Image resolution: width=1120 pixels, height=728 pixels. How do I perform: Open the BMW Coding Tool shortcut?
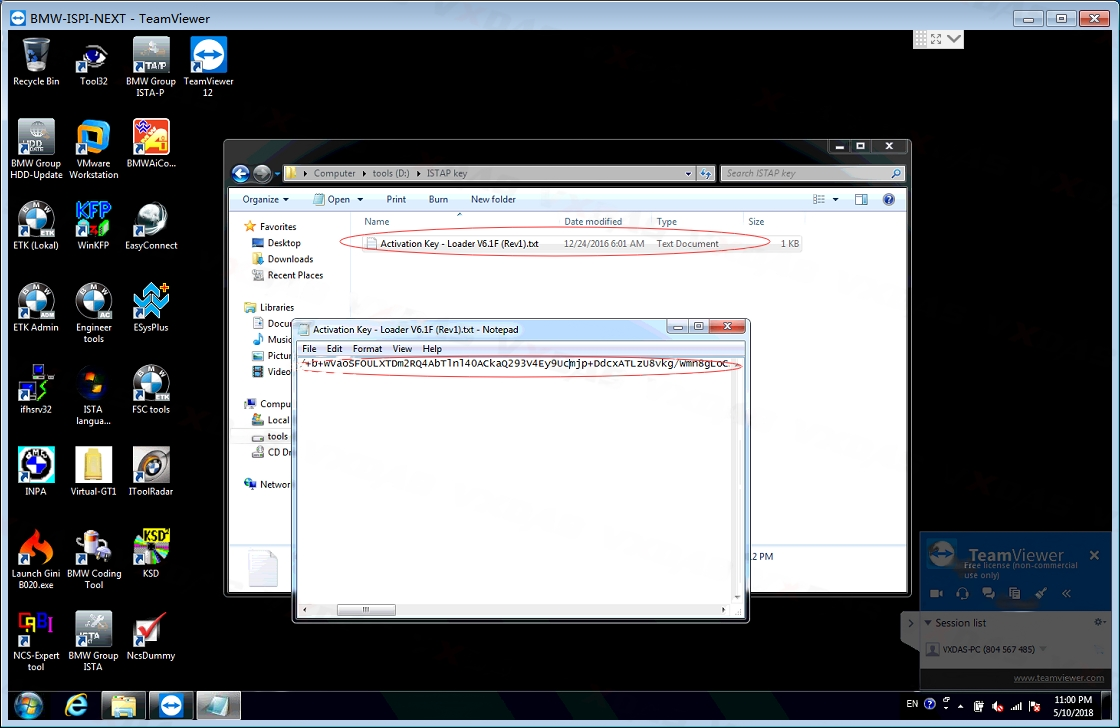click(94, 559)
